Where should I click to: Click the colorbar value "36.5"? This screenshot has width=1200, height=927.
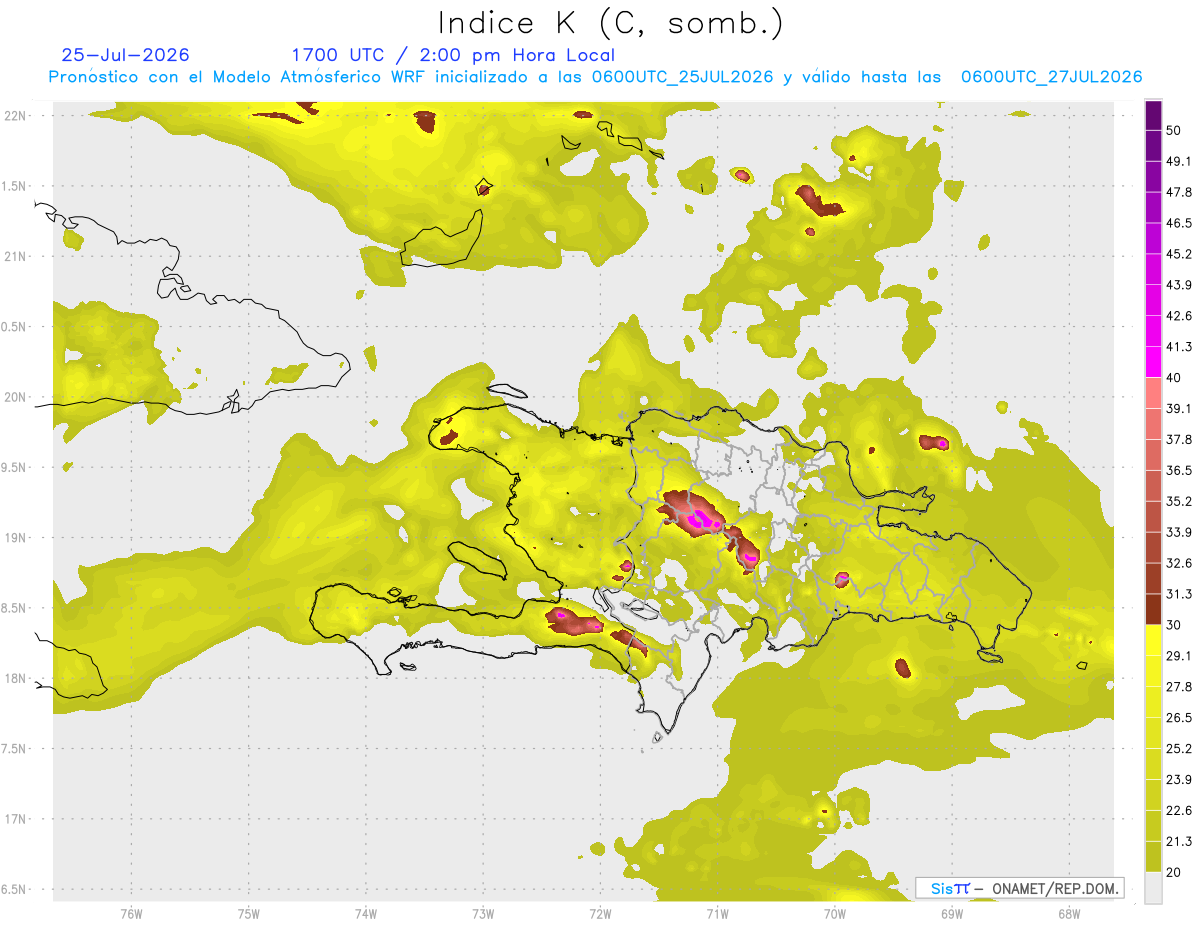point(1178,470)
